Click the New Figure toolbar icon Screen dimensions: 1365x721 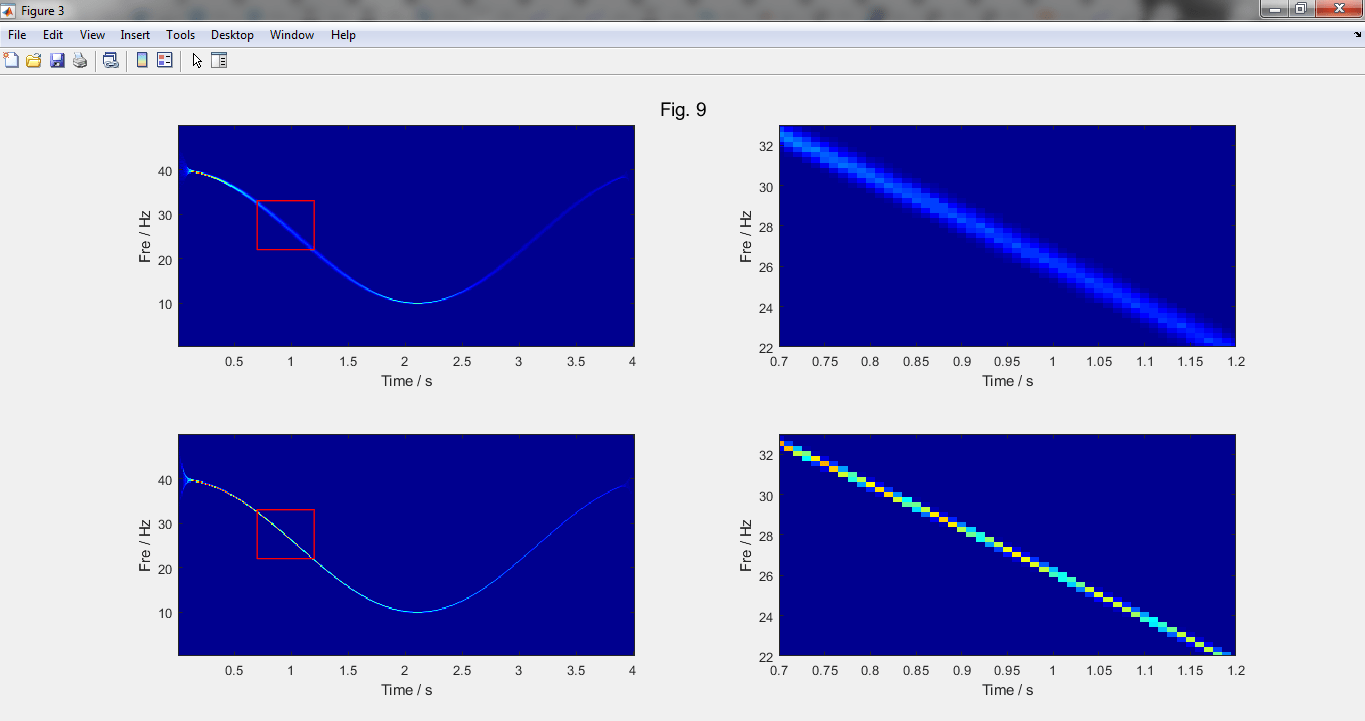[12, 61]
